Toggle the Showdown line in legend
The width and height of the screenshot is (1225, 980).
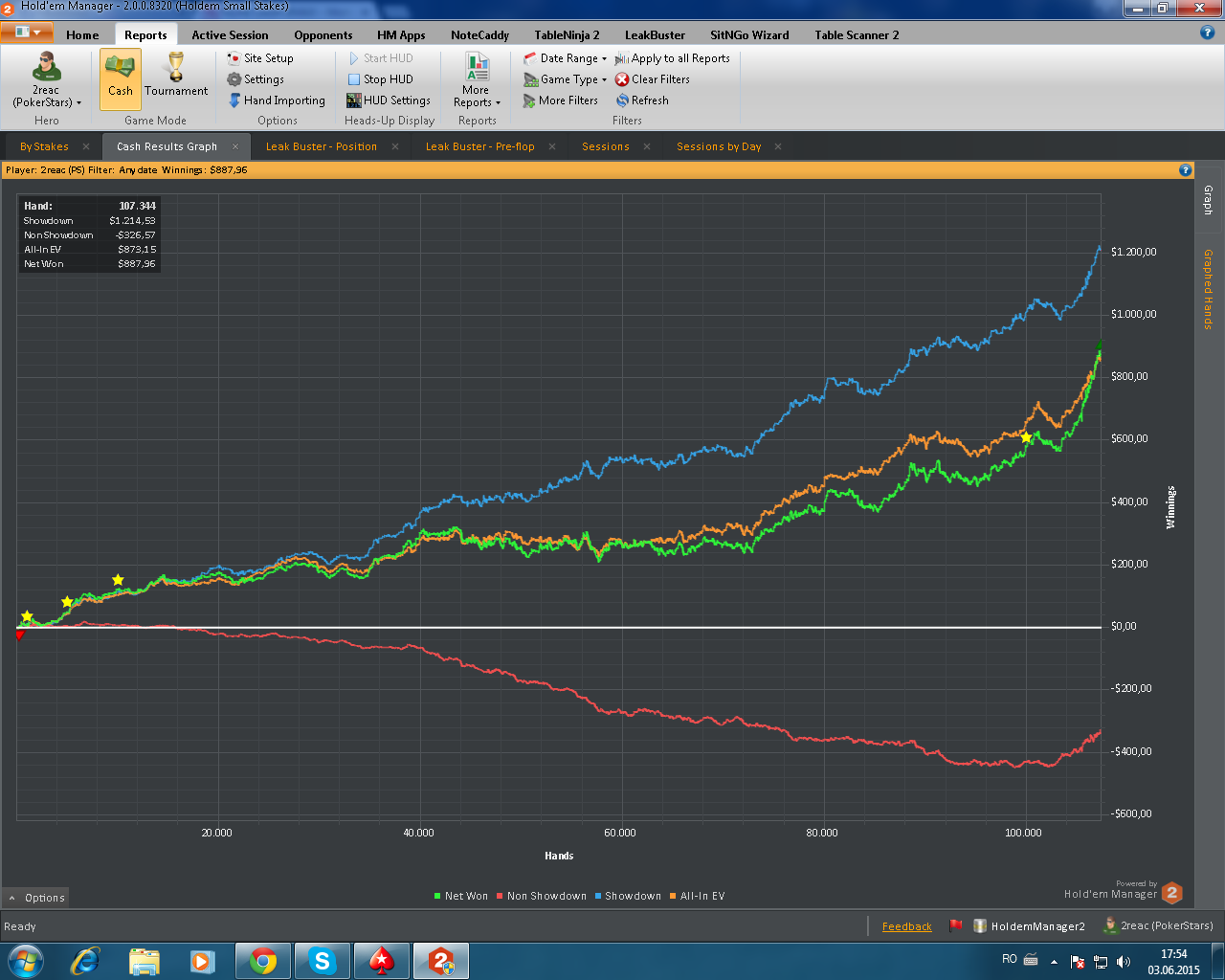628,896
